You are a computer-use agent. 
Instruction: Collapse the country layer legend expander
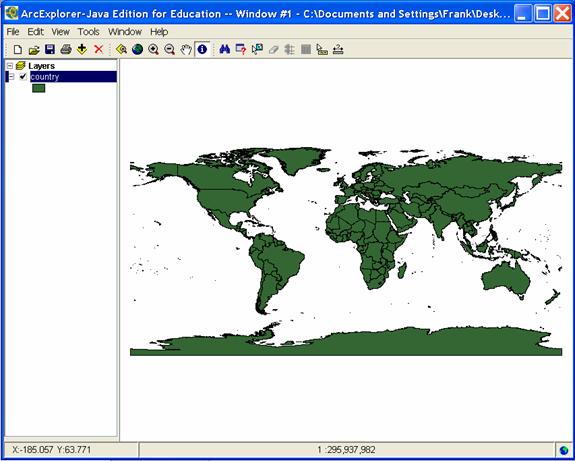pyautogui.click(x=12, y=77)
